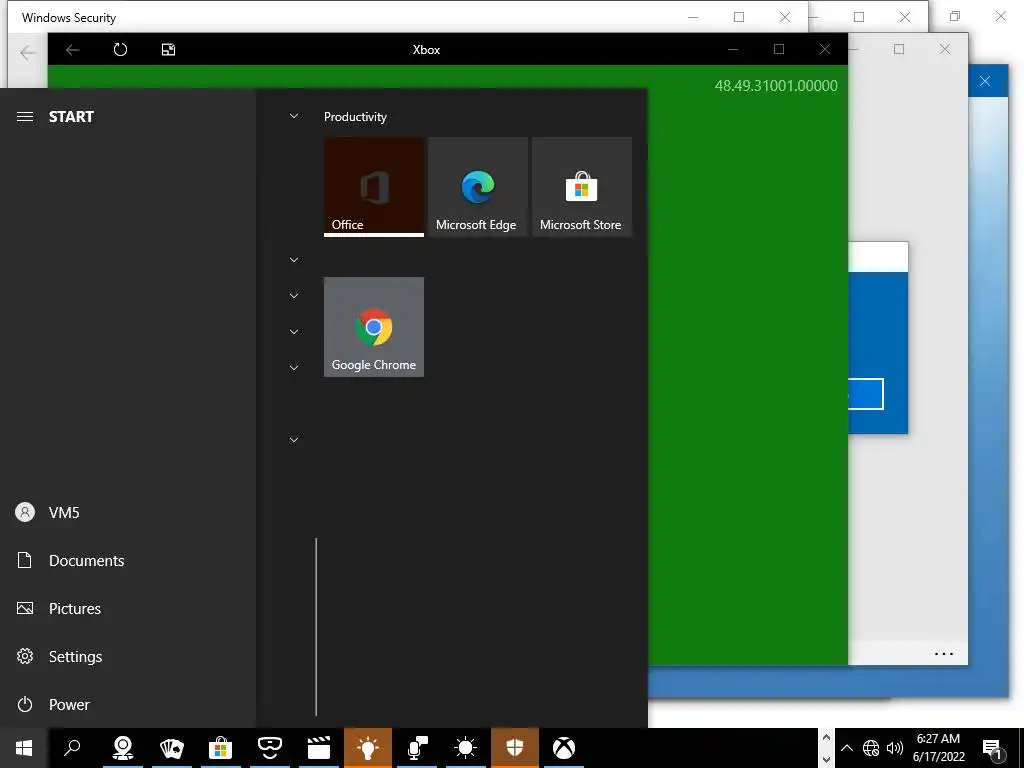Select the Productivity group heading

[355, 117]
